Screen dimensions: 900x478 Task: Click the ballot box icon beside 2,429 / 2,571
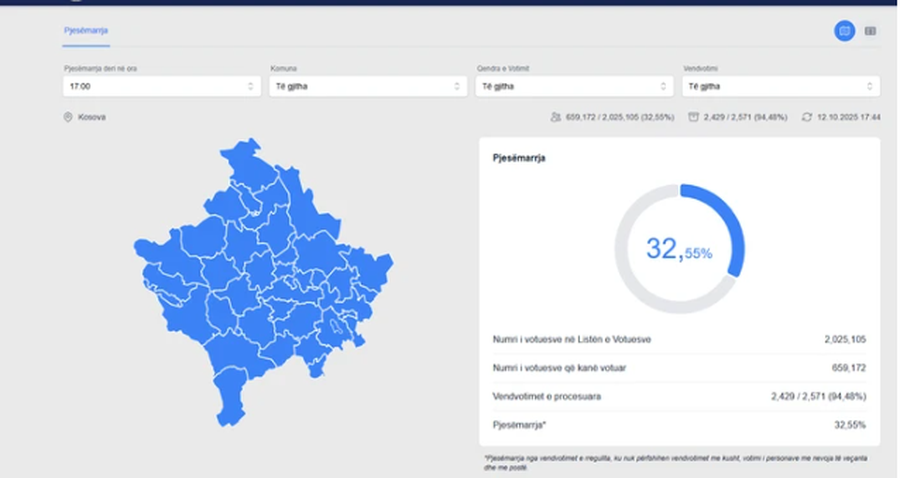coord(692,117)
